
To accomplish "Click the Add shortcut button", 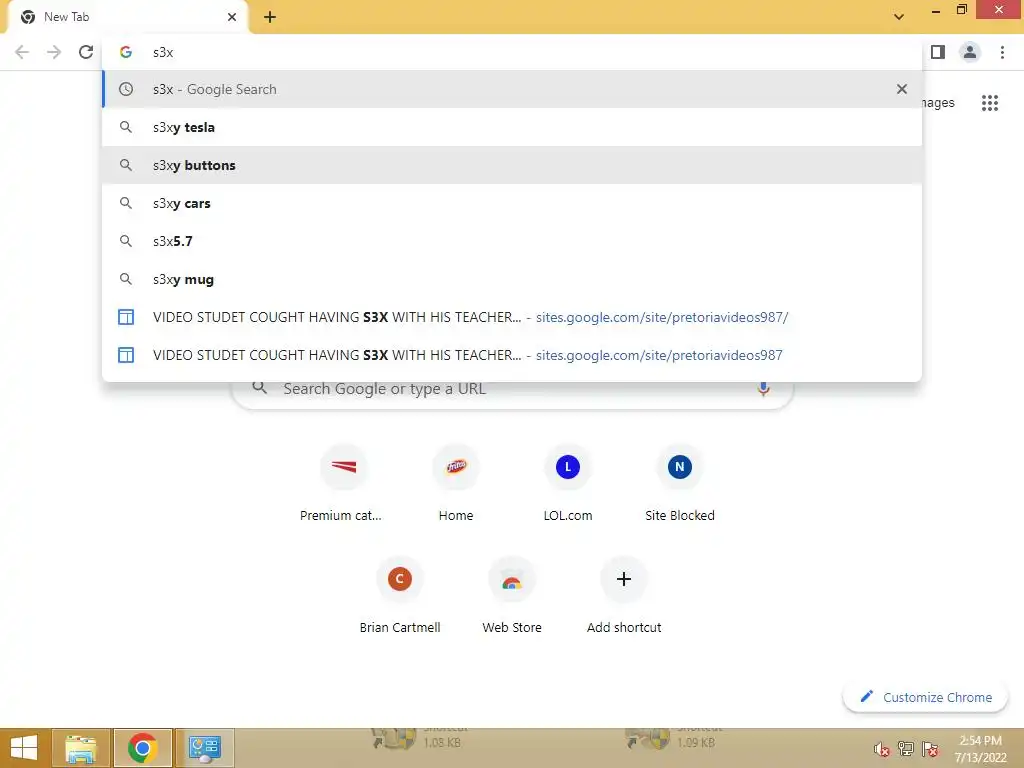I will 624,596.
